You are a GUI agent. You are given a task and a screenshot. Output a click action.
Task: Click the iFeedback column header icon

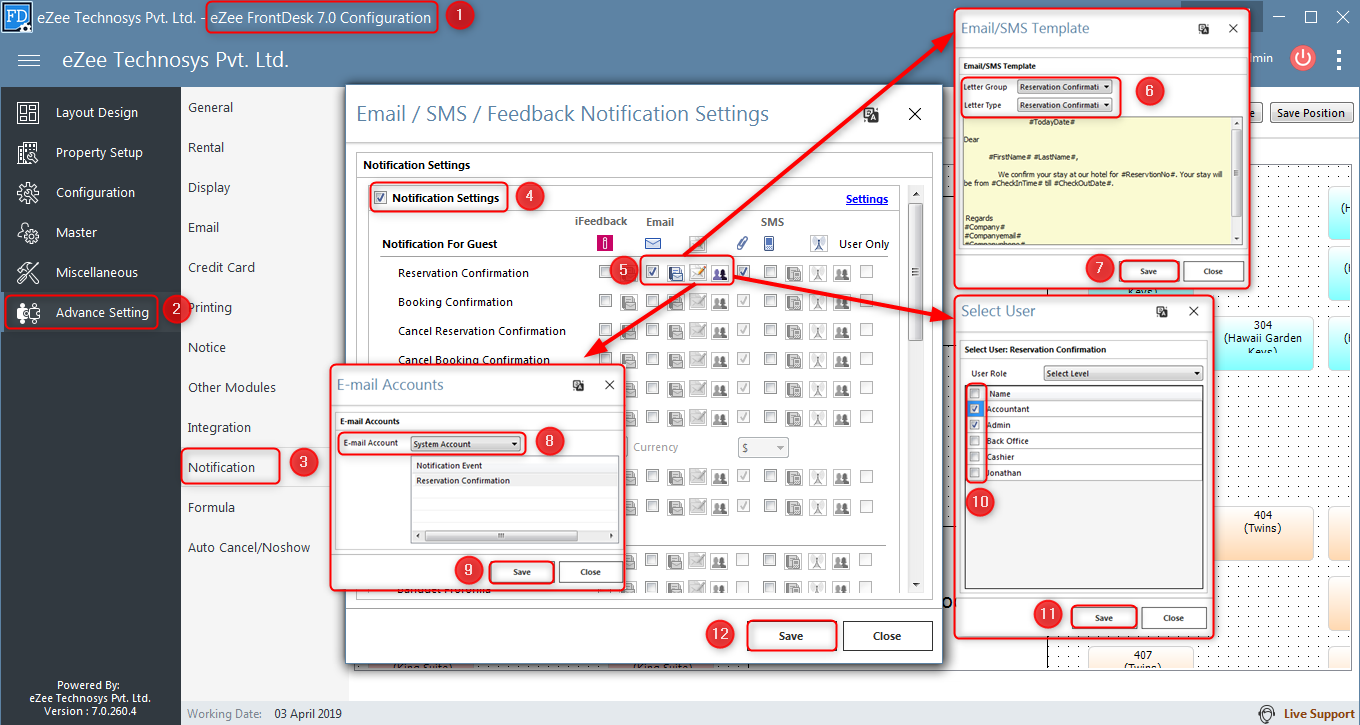(x=604, y=243)
